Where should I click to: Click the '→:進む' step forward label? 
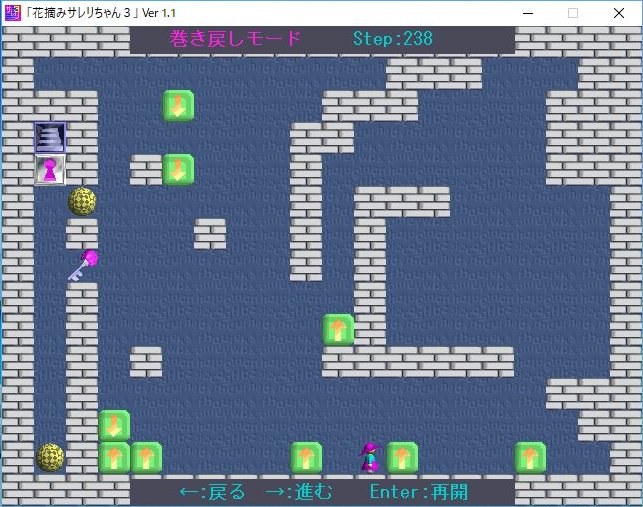point(298,492)
